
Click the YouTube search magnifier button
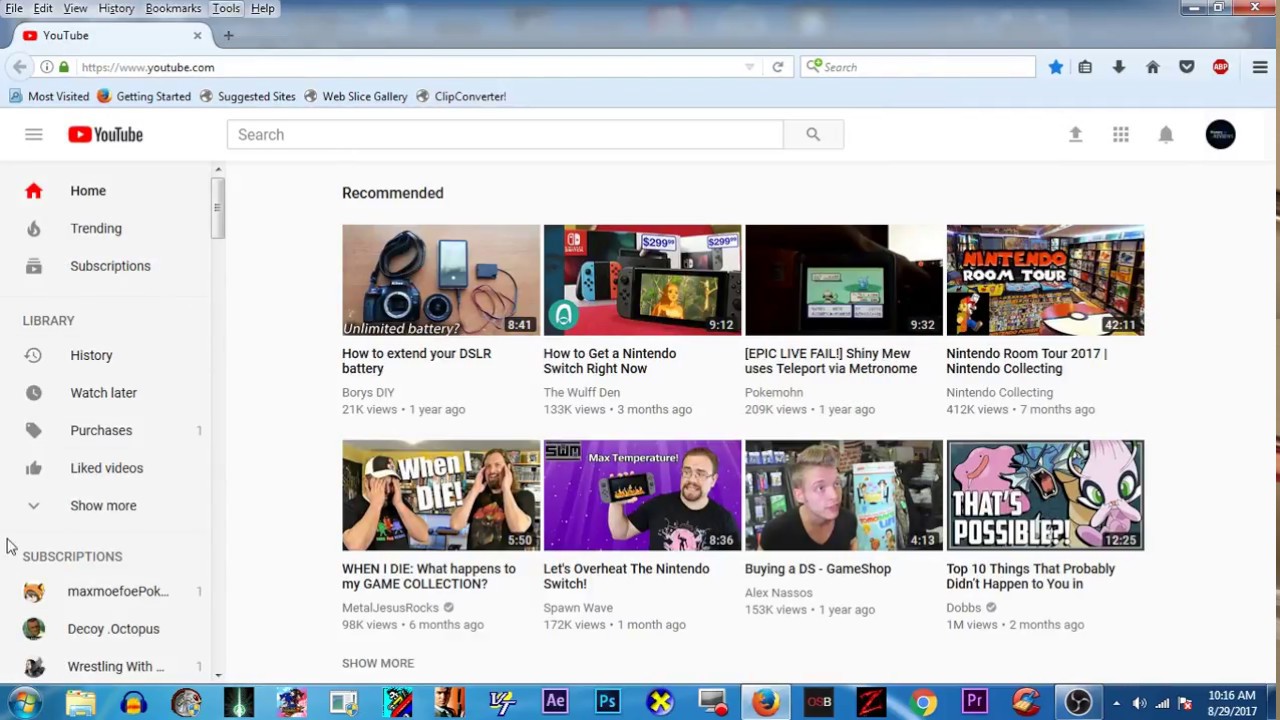click(813, 135)
